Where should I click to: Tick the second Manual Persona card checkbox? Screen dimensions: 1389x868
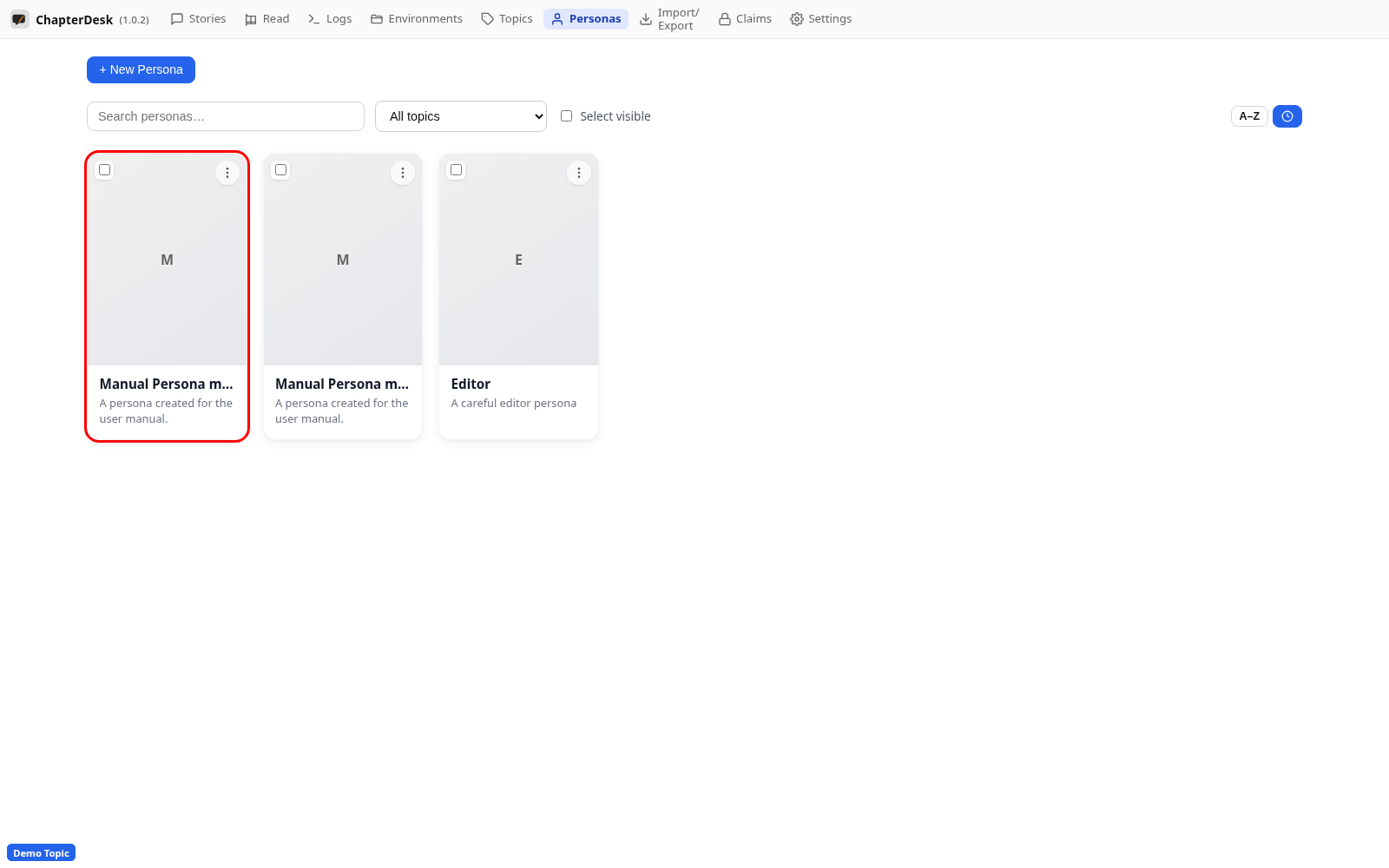pyautogui.click(x=280, y=170)
